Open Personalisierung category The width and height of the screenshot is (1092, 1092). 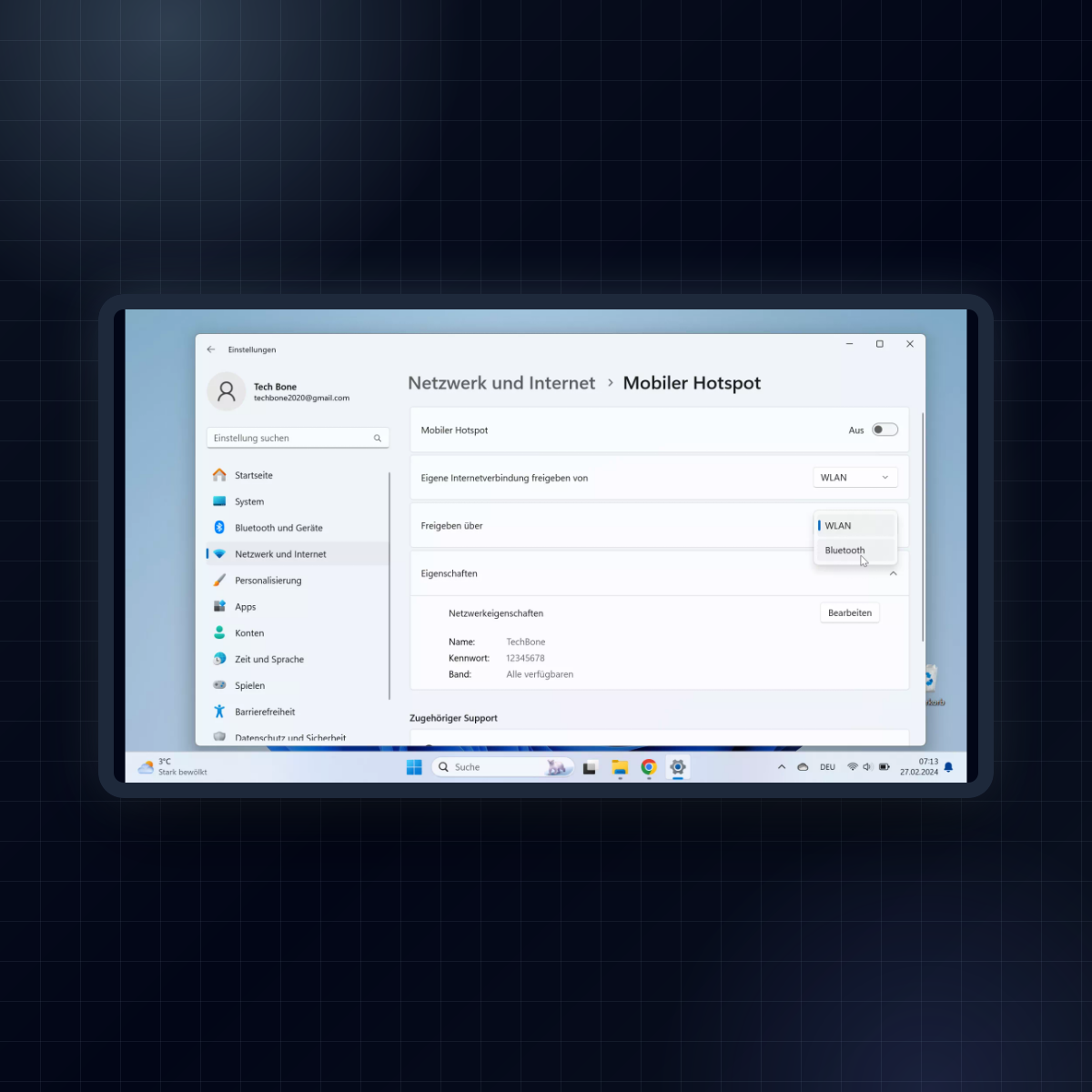click(x=298, y=581)
